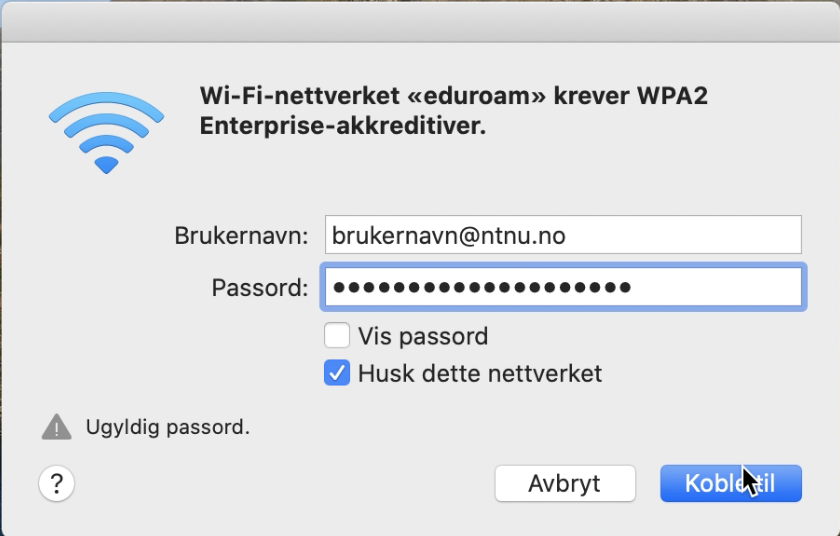The width and height of the screenshot is (840, 536).
Task: Click the 'Vis passord' label text
Action: point(423,337)
